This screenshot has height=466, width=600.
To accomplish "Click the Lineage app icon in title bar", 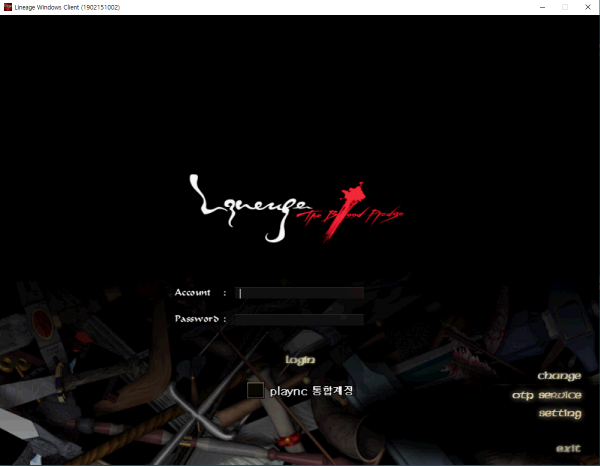I will tap(8, 7).
